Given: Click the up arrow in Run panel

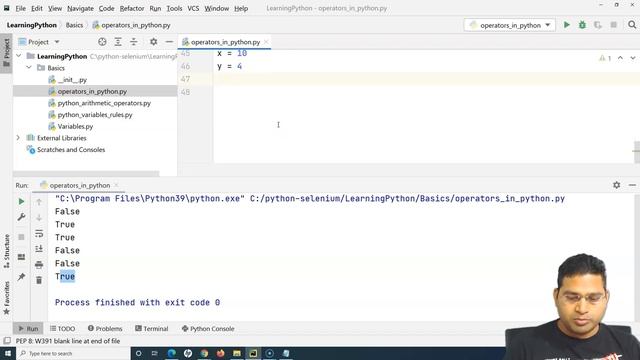Looking at the screenshot, I should point(39,202).
